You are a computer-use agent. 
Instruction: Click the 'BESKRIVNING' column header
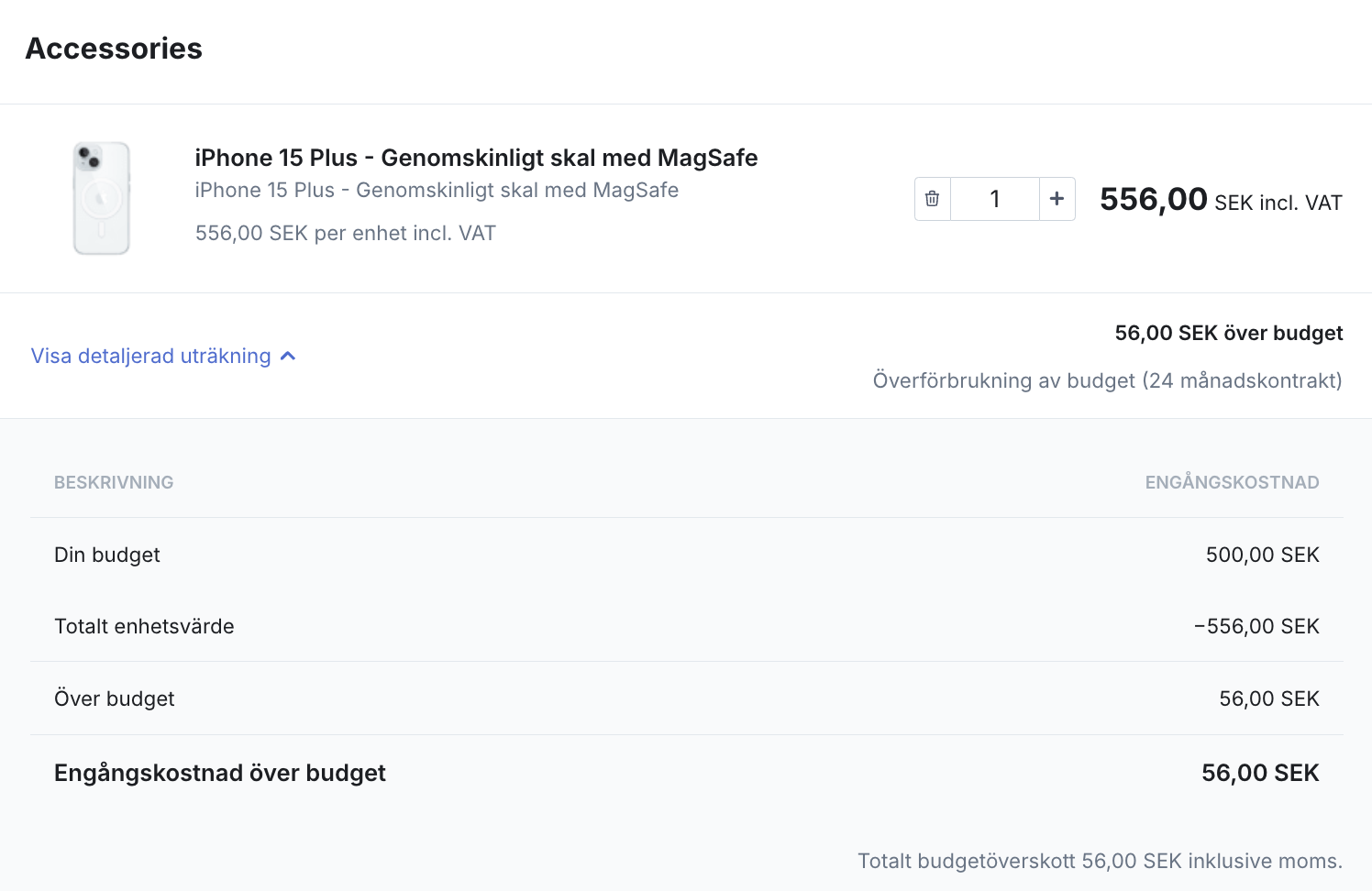pos(114,482)
